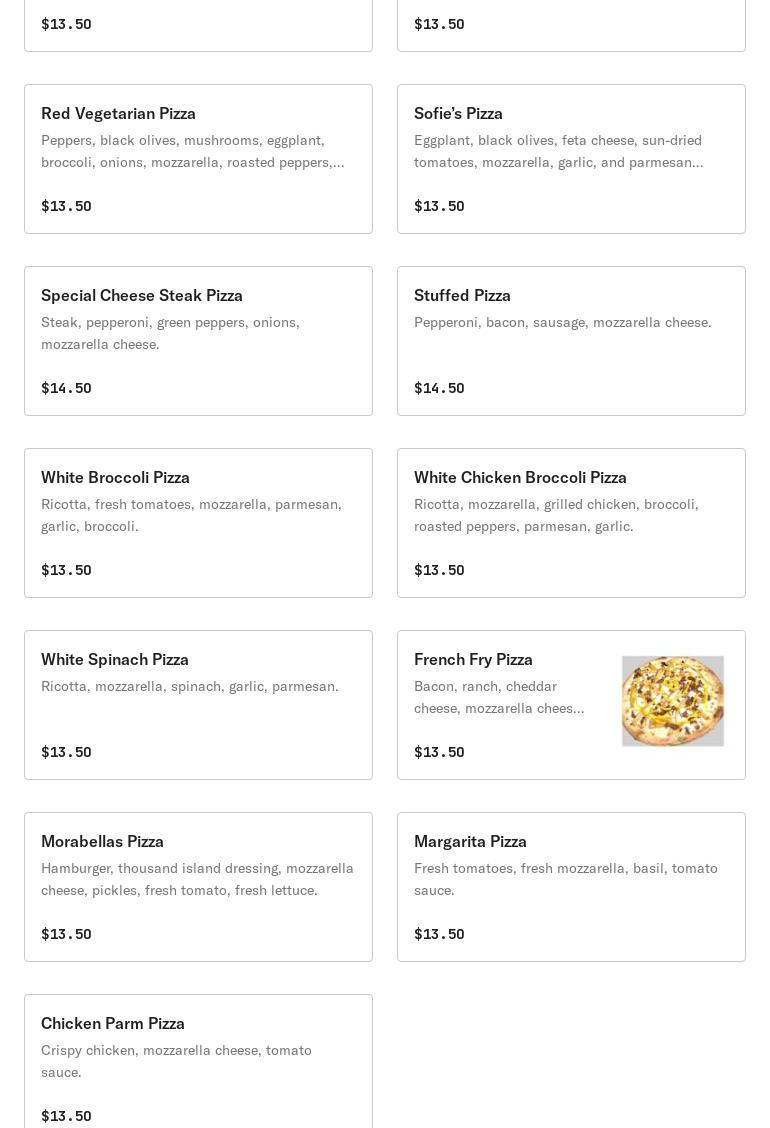Select the French Fry Pizza title
This screenshot has height=1128, width=770.
473,659
